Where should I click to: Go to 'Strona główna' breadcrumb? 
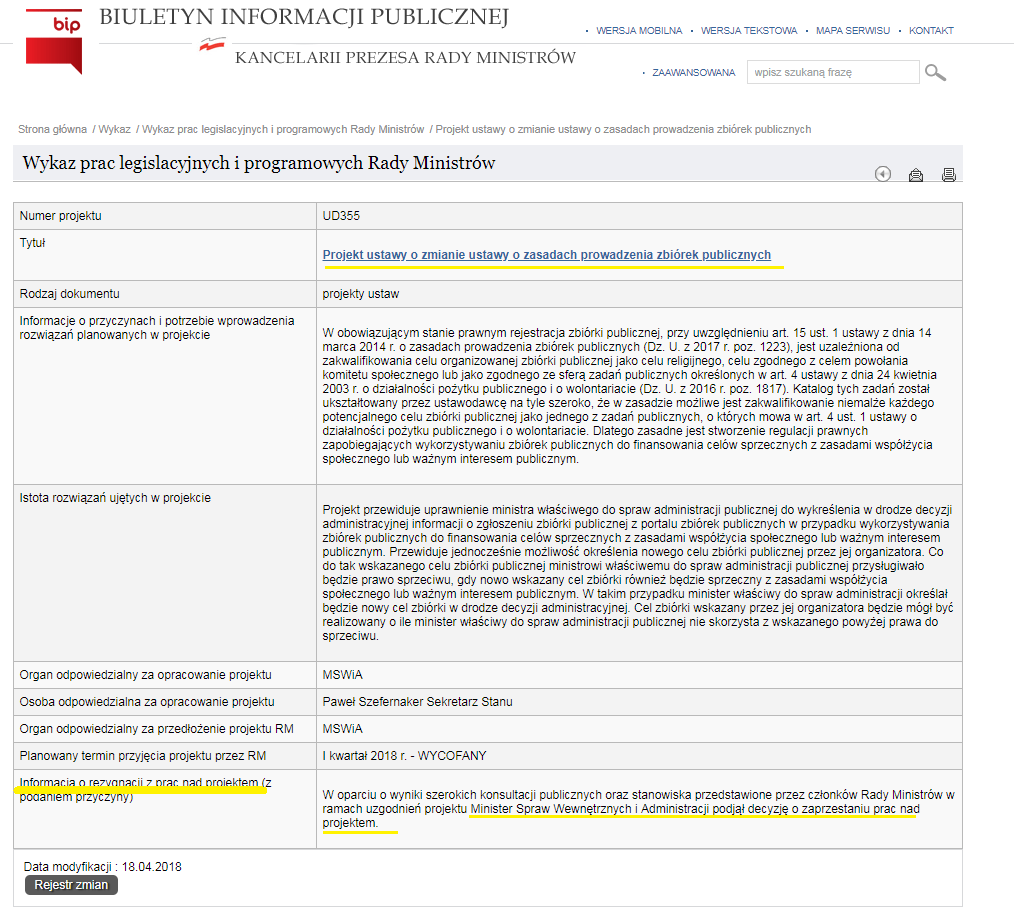click(x=52, y=129)
